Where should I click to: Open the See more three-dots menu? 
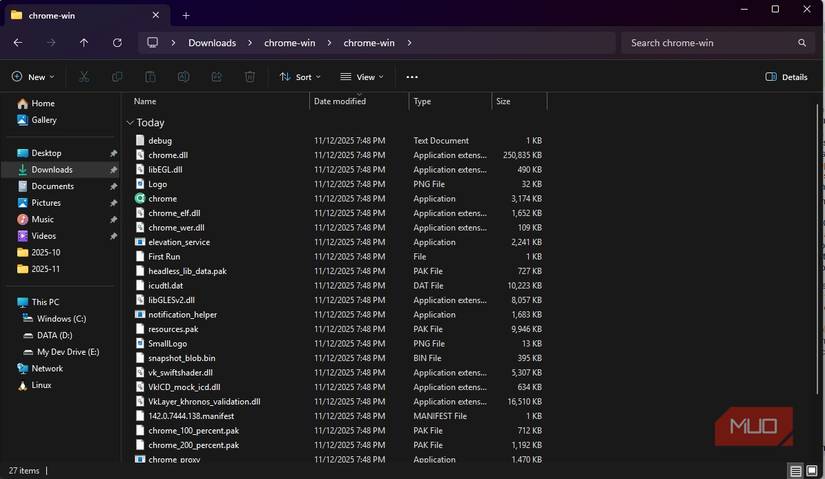[412, 77]
